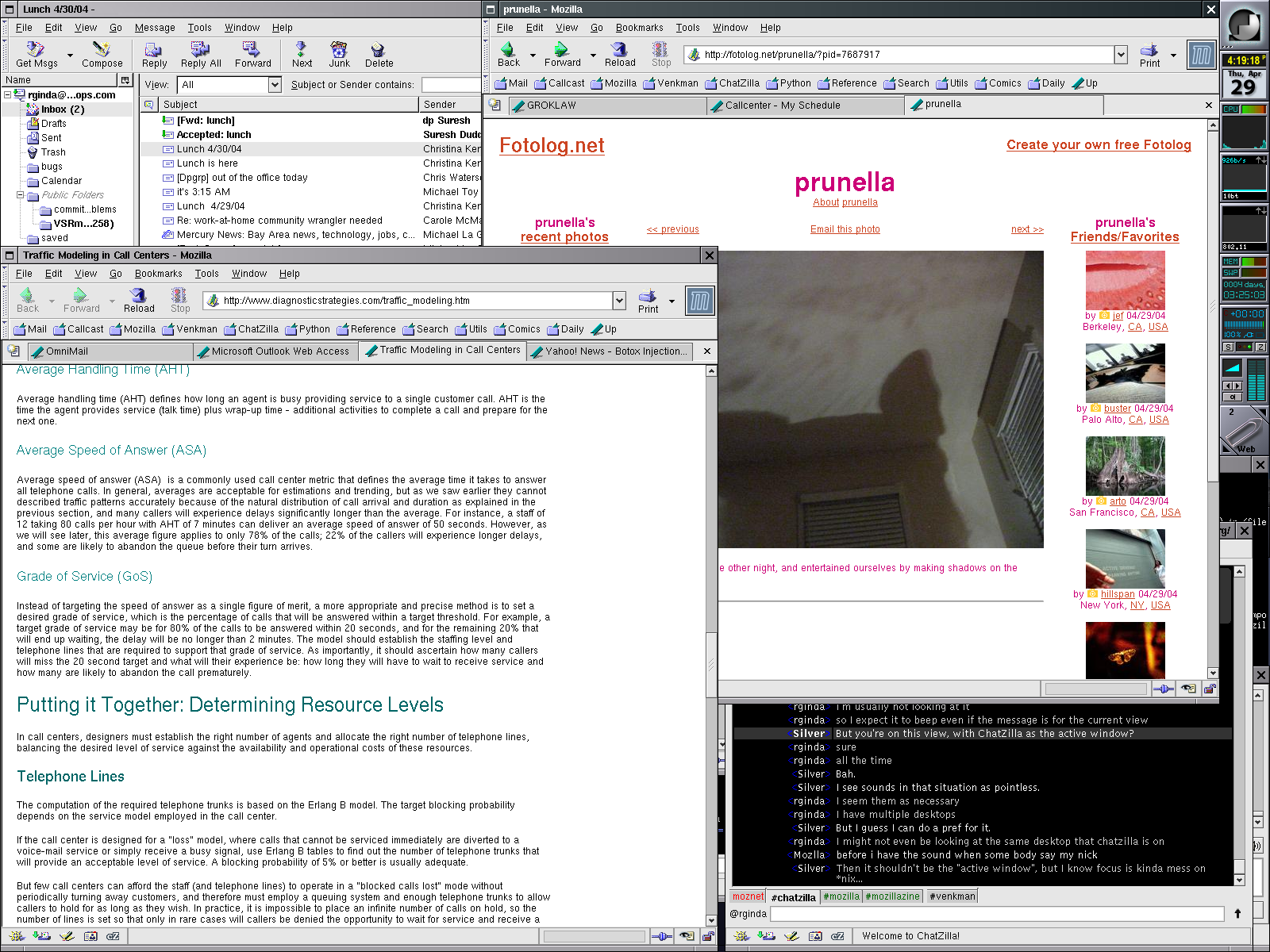Open a new tab in the prunella window

pos(495,105)
